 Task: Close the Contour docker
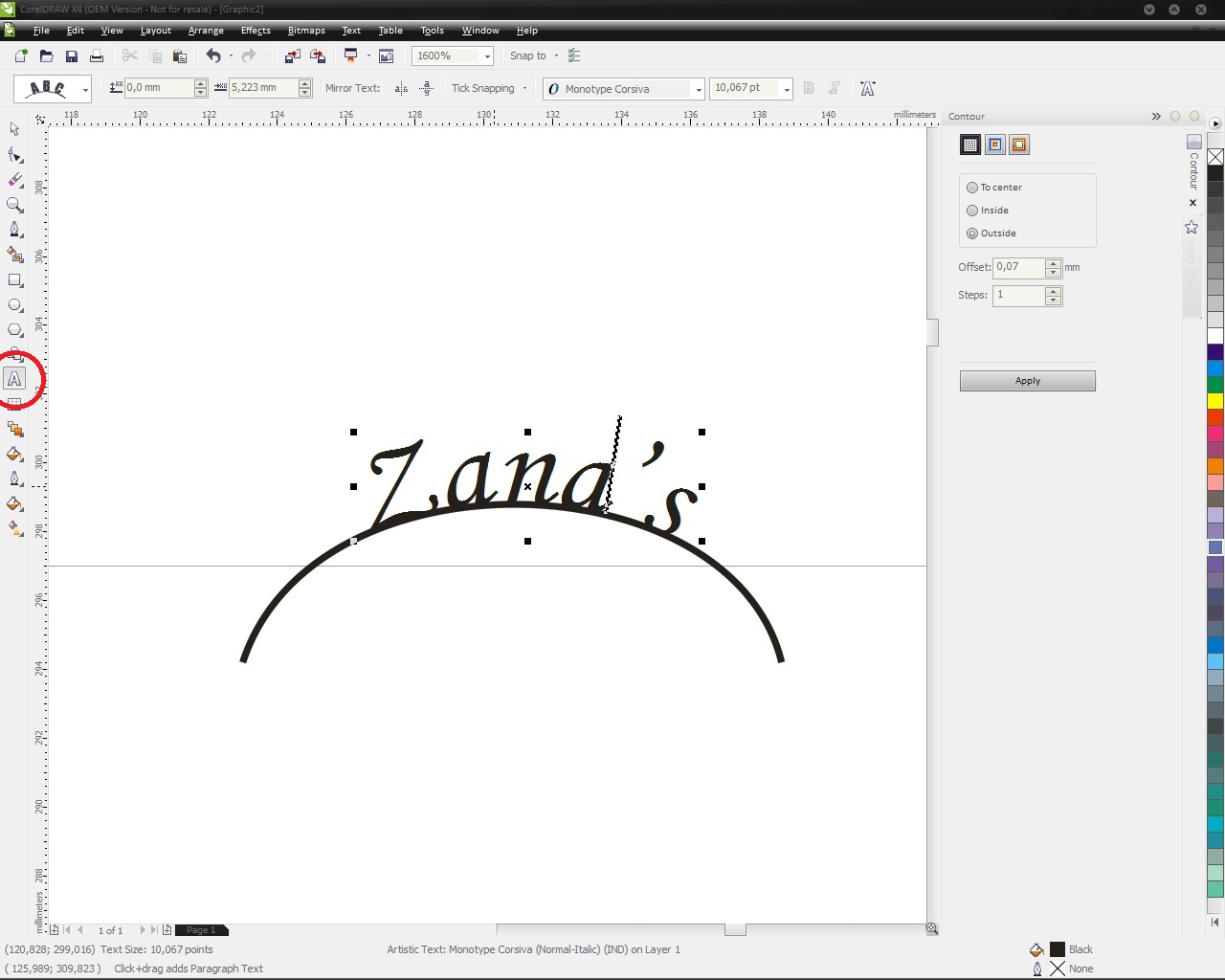coord(1192,202)
